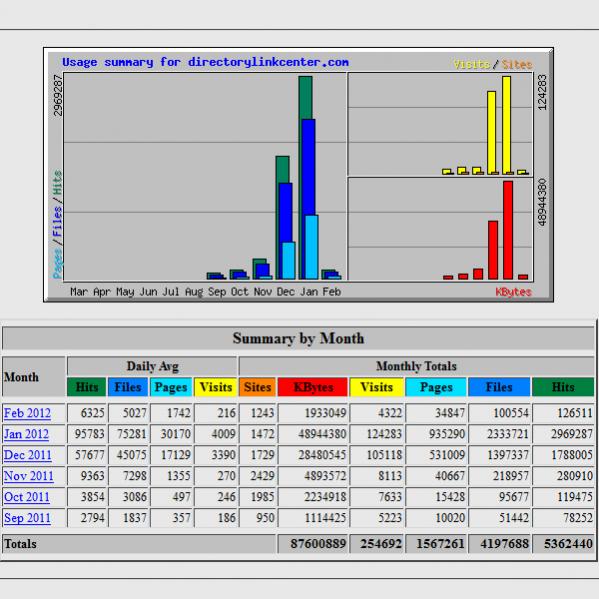Click the usage summary chart title text
Screen dimensions: 599x599
[205, 62]
